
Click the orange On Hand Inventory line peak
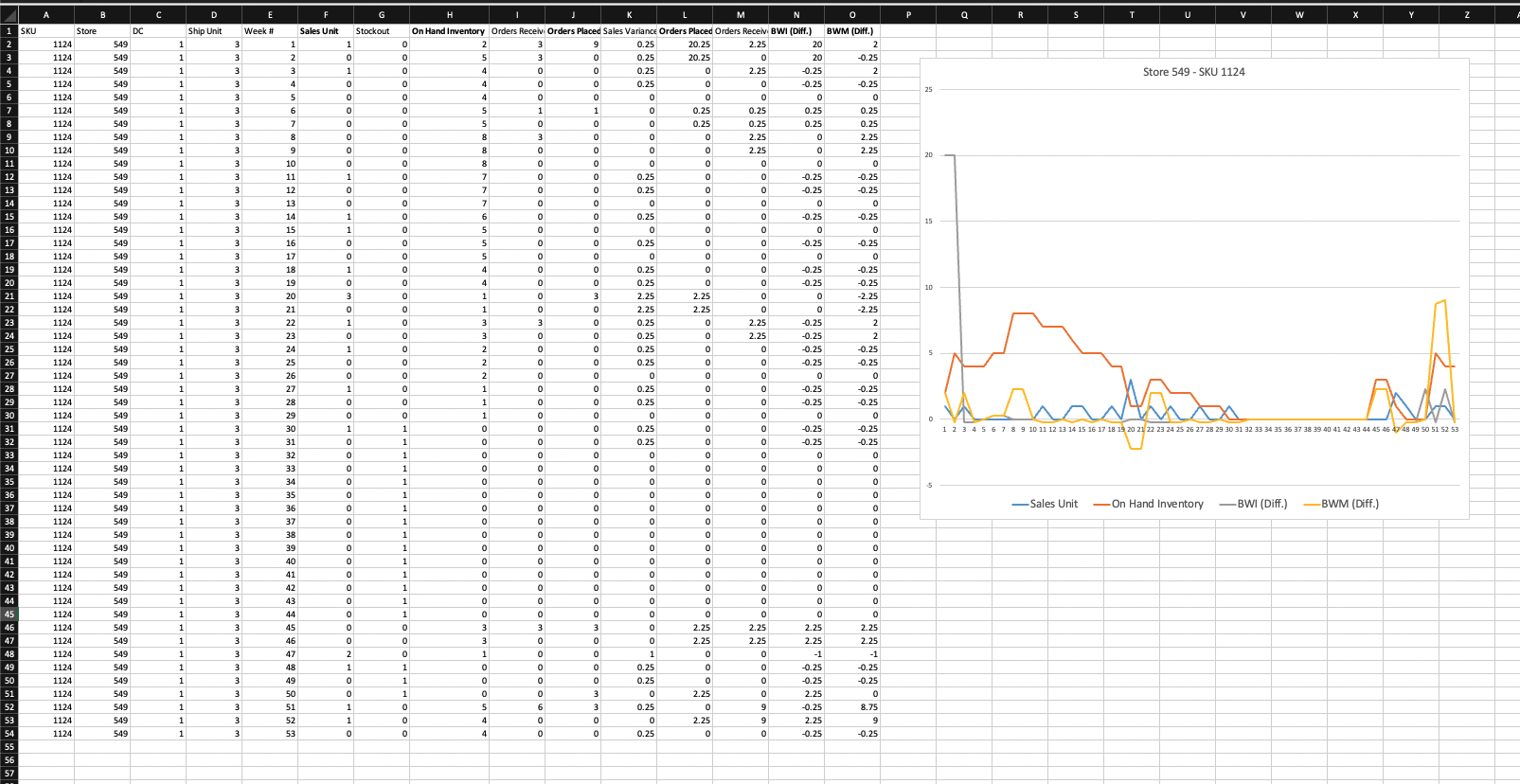1023,313
